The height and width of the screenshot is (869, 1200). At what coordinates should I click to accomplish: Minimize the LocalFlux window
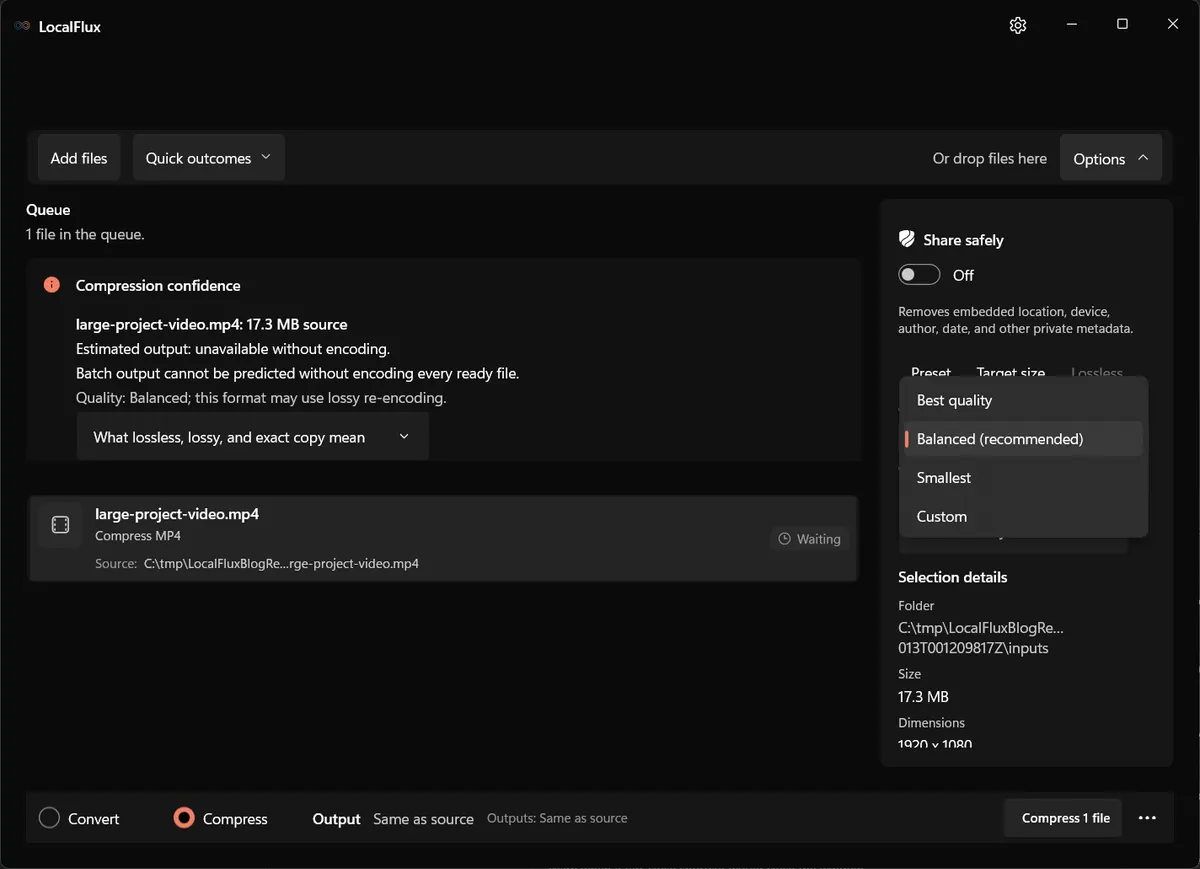pos(1071,25)
